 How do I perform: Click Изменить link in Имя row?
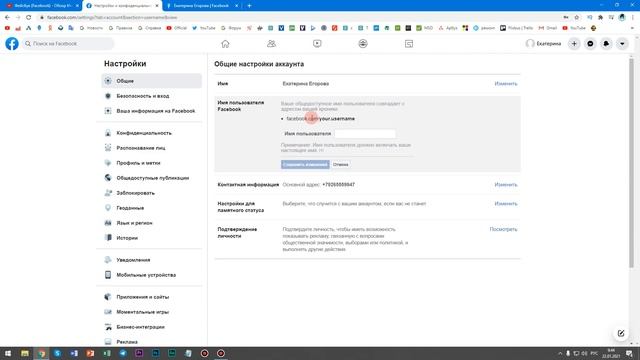tap(506, 84)
